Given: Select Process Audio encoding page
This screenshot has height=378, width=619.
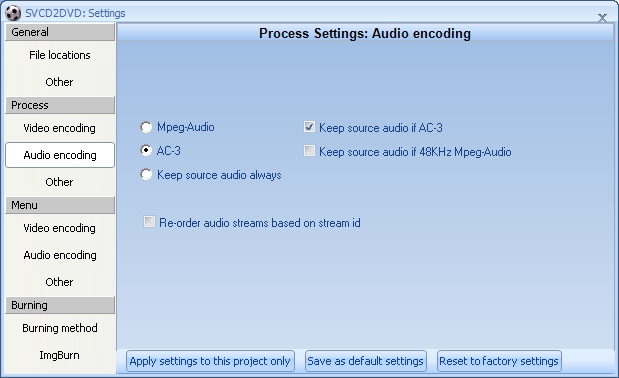Looking at the screenshot, I should pos(60,155).
